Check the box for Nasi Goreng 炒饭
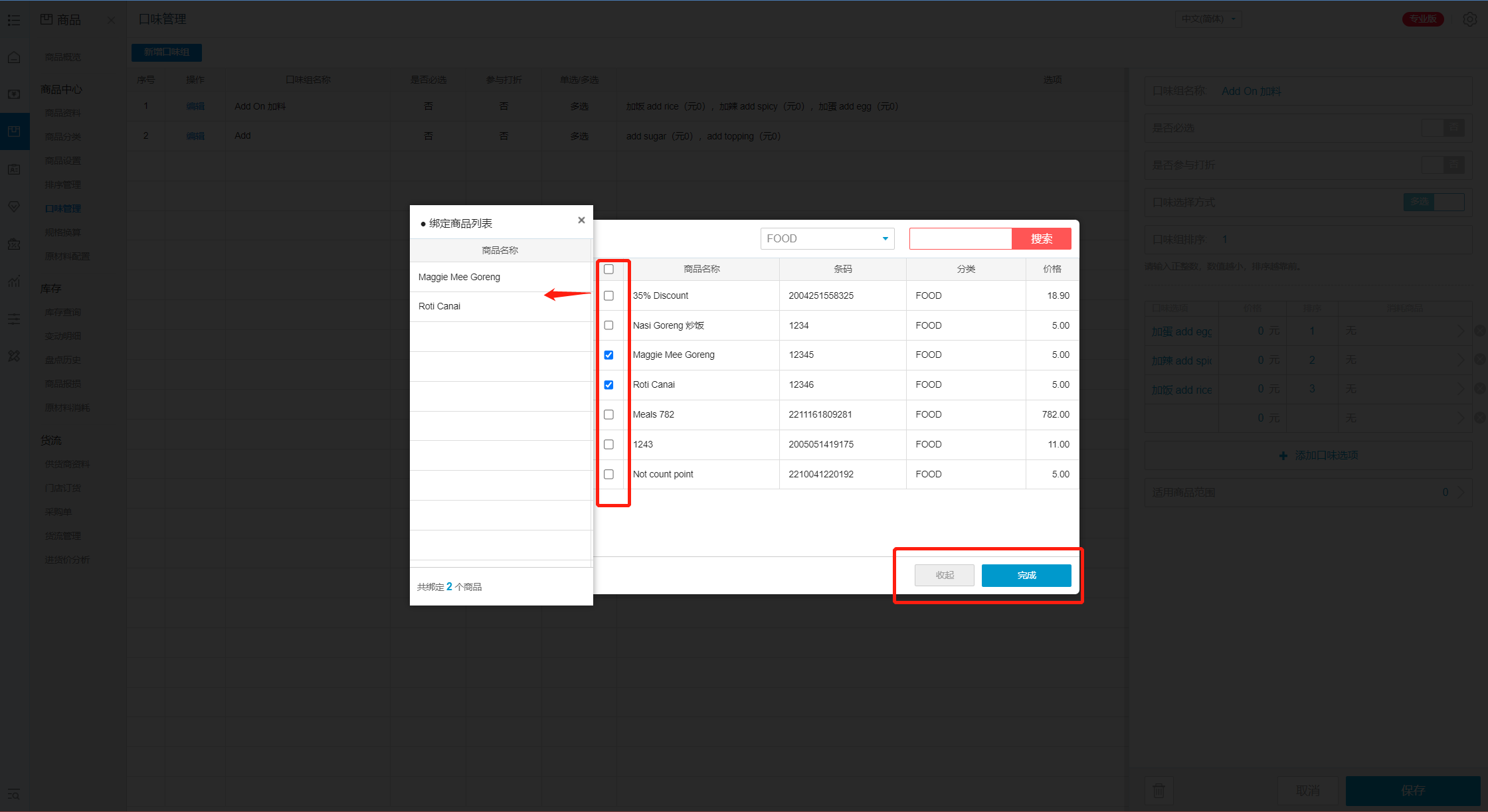The width and height of the screenshot is (1488, 812). tap(608, 325)
